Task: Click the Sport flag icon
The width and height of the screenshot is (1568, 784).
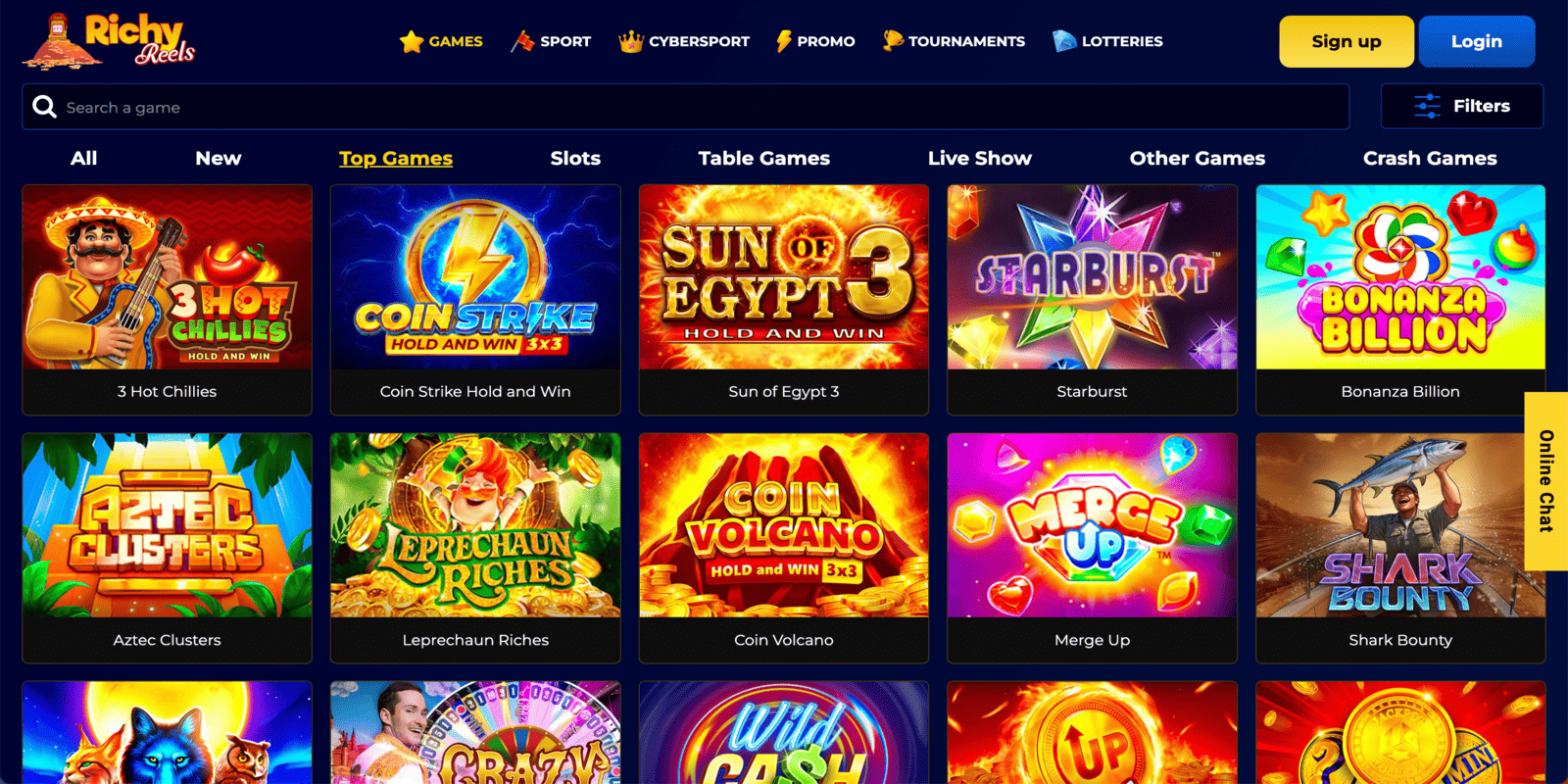Action: (x=522, y=41)
